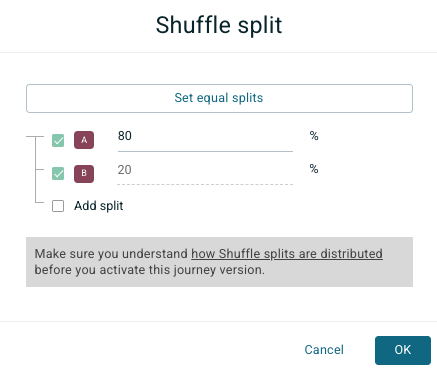Click the Make sure you understand text
The width and height of the screenshot is (437, 374).
(111, 254)
